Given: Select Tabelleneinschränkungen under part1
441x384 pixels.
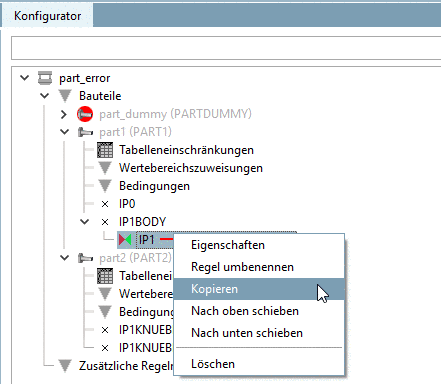Looking at the screenshot, I should click(x=186, y=150).
